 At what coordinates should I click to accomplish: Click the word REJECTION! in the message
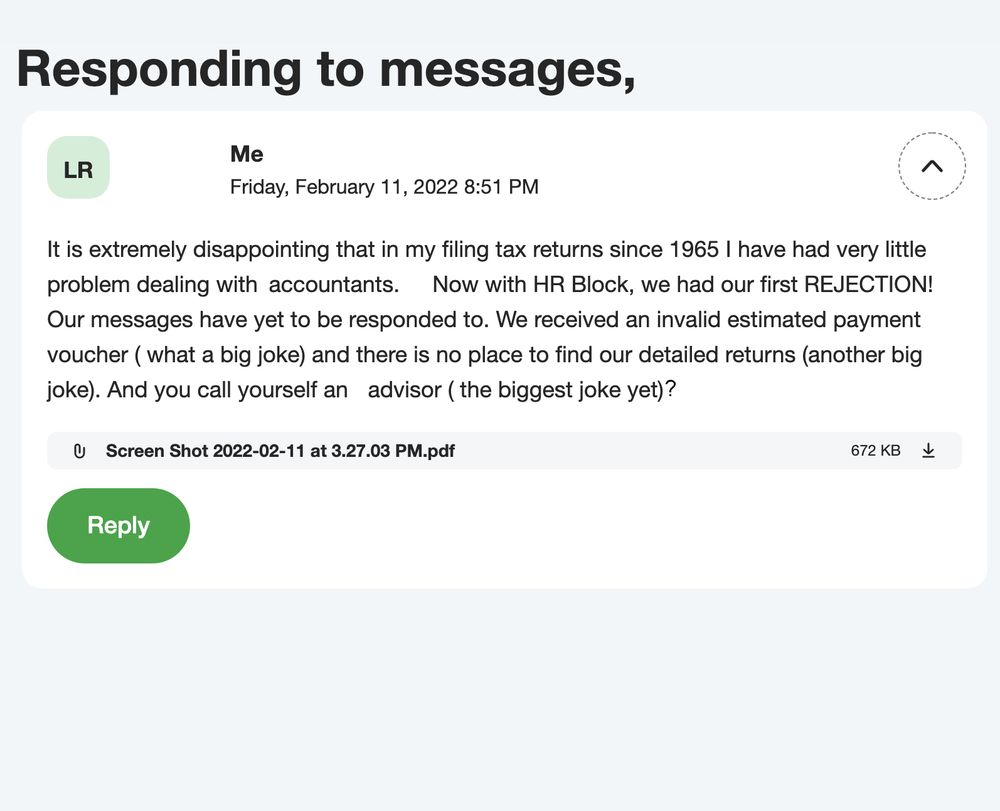tap(868, 284)
